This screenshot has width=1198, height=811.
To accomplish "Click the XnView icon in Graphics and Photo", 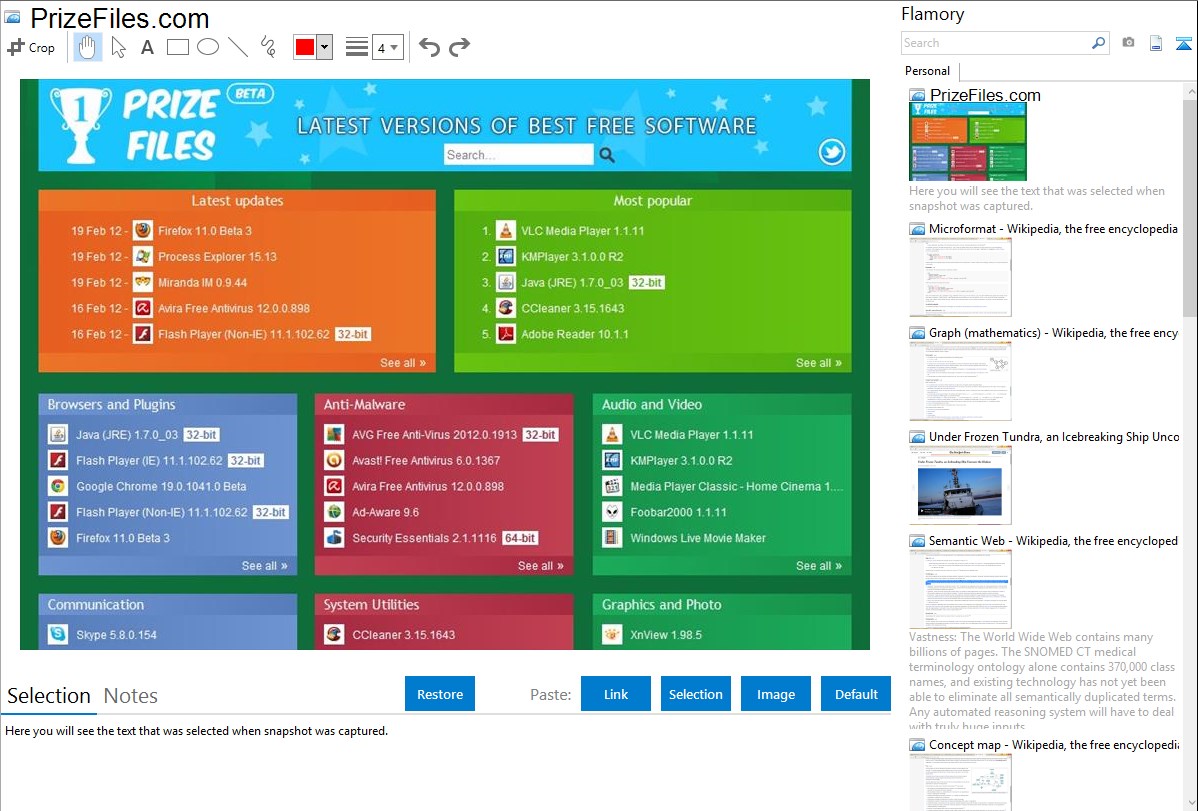I will tap(612, 634).
